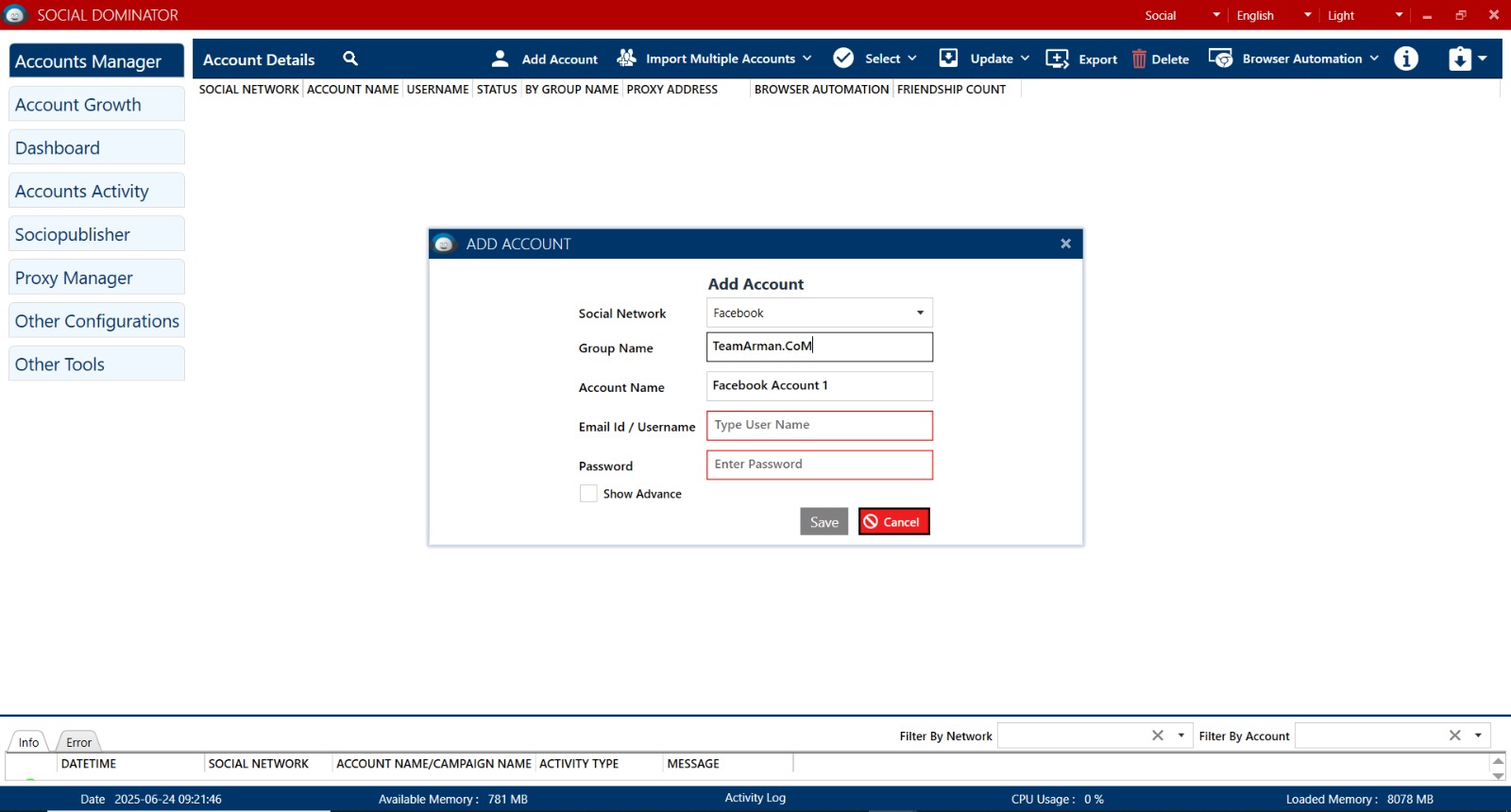Viewport: 1511px width, 812px height.
Task: Click the Social Dominator logo in the Add Account dialog header
Action: (445, 244)
